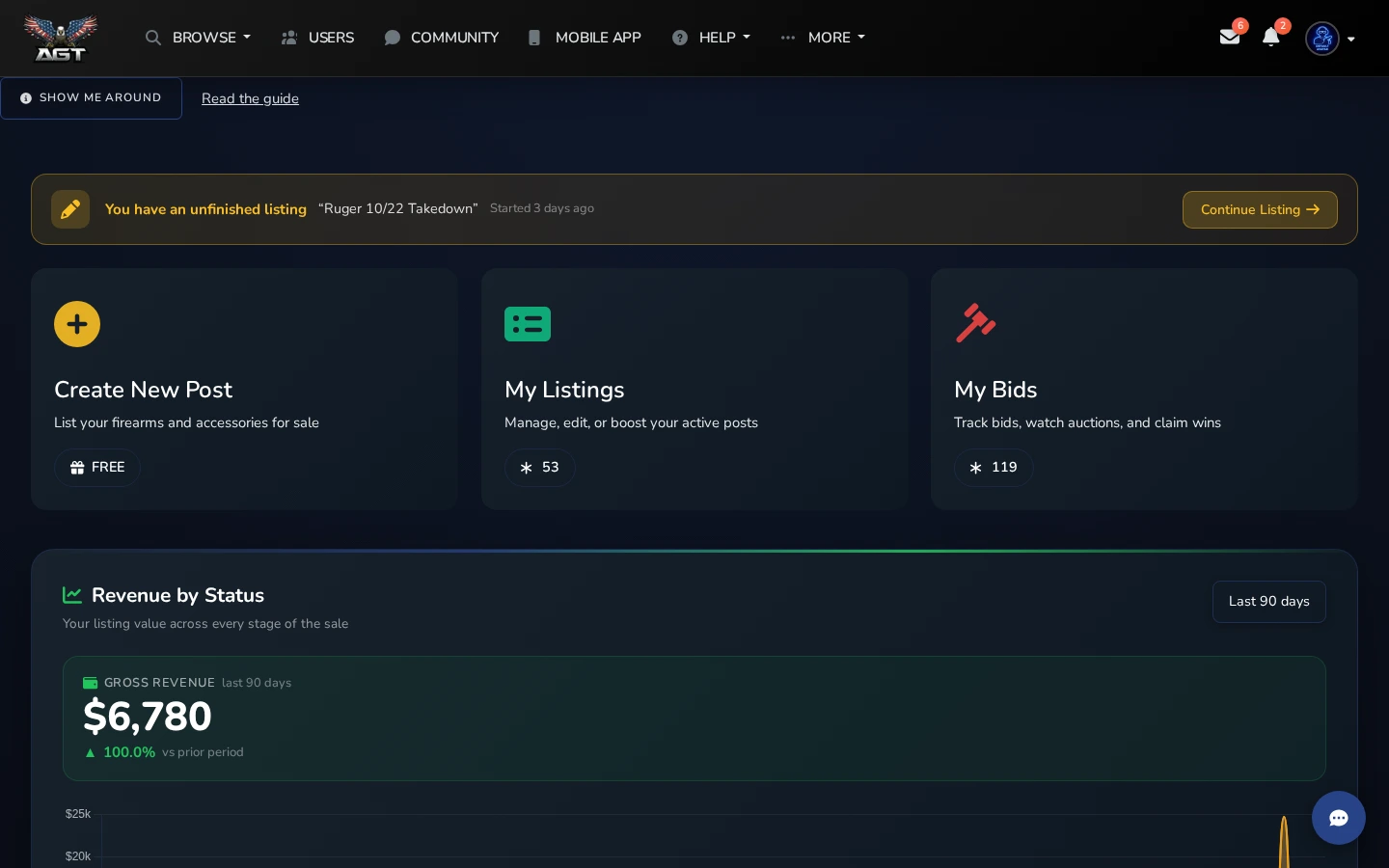The image size is (1389, 868).
Task: Open the My Listings card title
Action: (564, 390)
